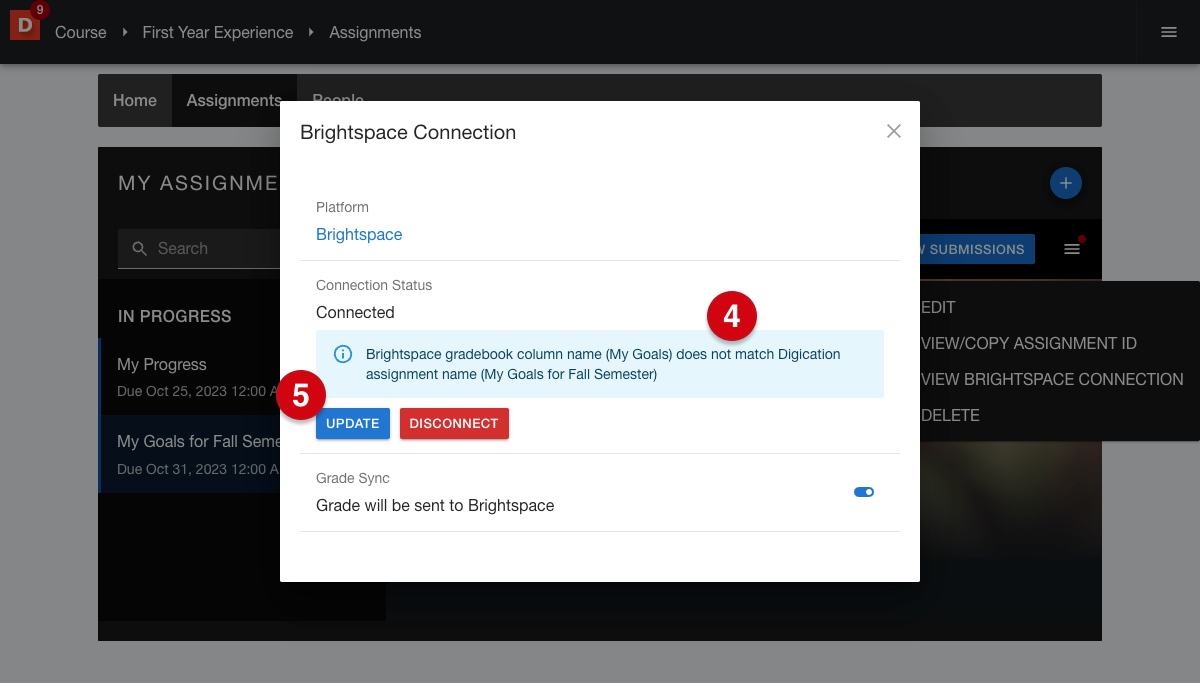Click the Assignments breadcrumb
The height and width of the screenshot is (683, 1200).
(x=375, y=32)
